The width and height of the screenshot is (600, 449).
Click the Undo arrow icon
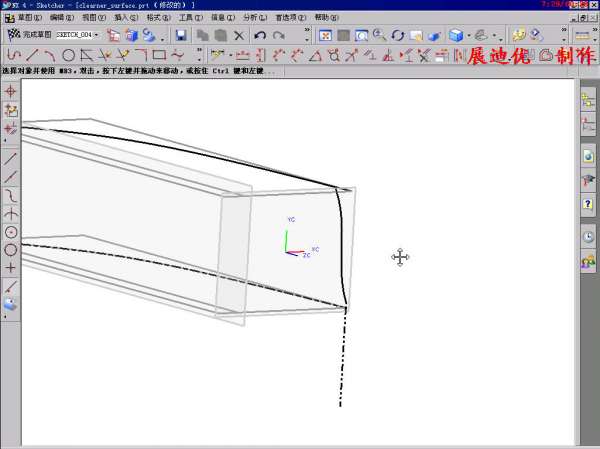pyautogui.click(x=260, y=35)
